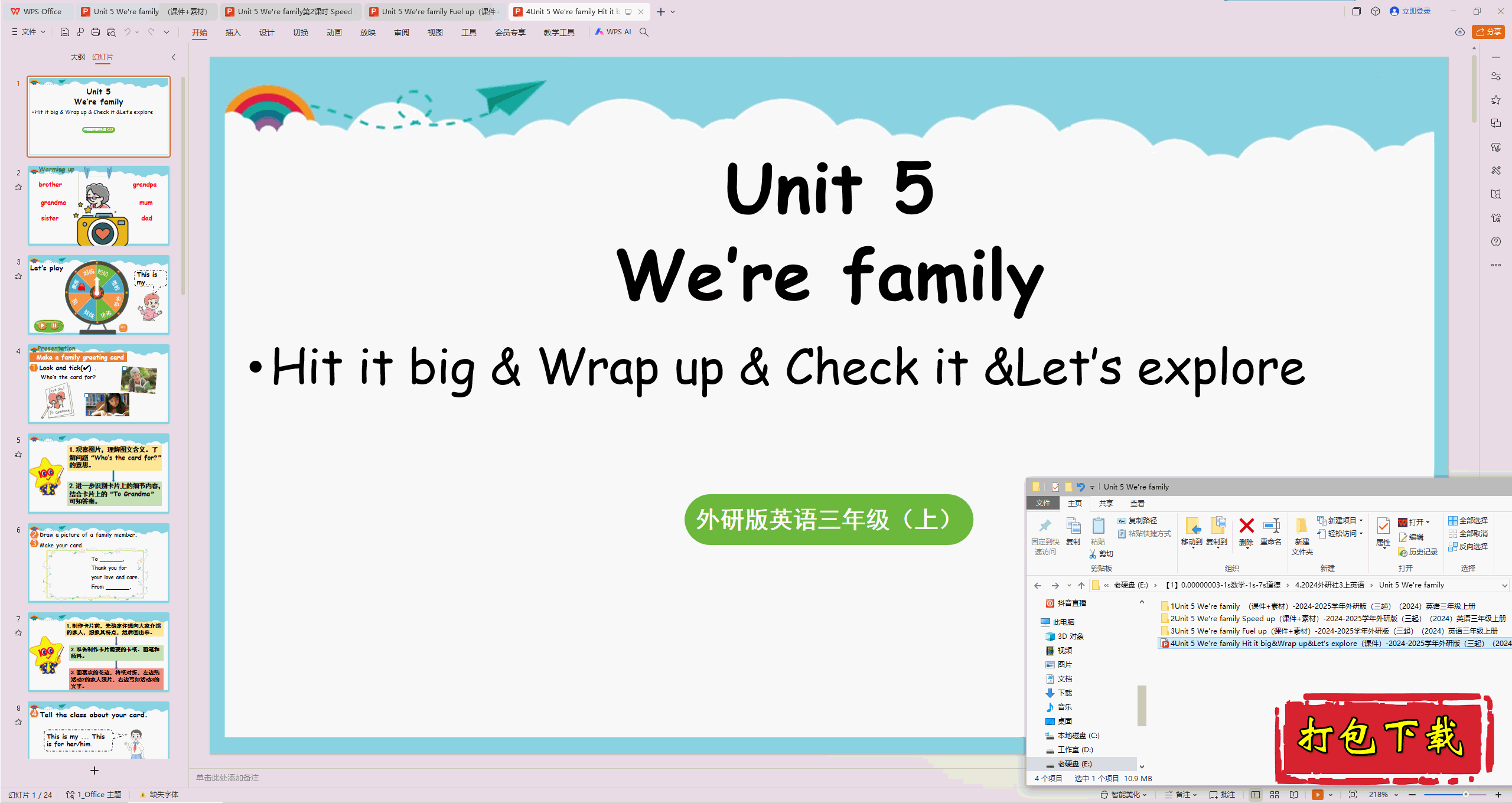Click the cloud sync icon near Share
This screenshot has width=1512, height=803.
click(x=1460, y=32)
